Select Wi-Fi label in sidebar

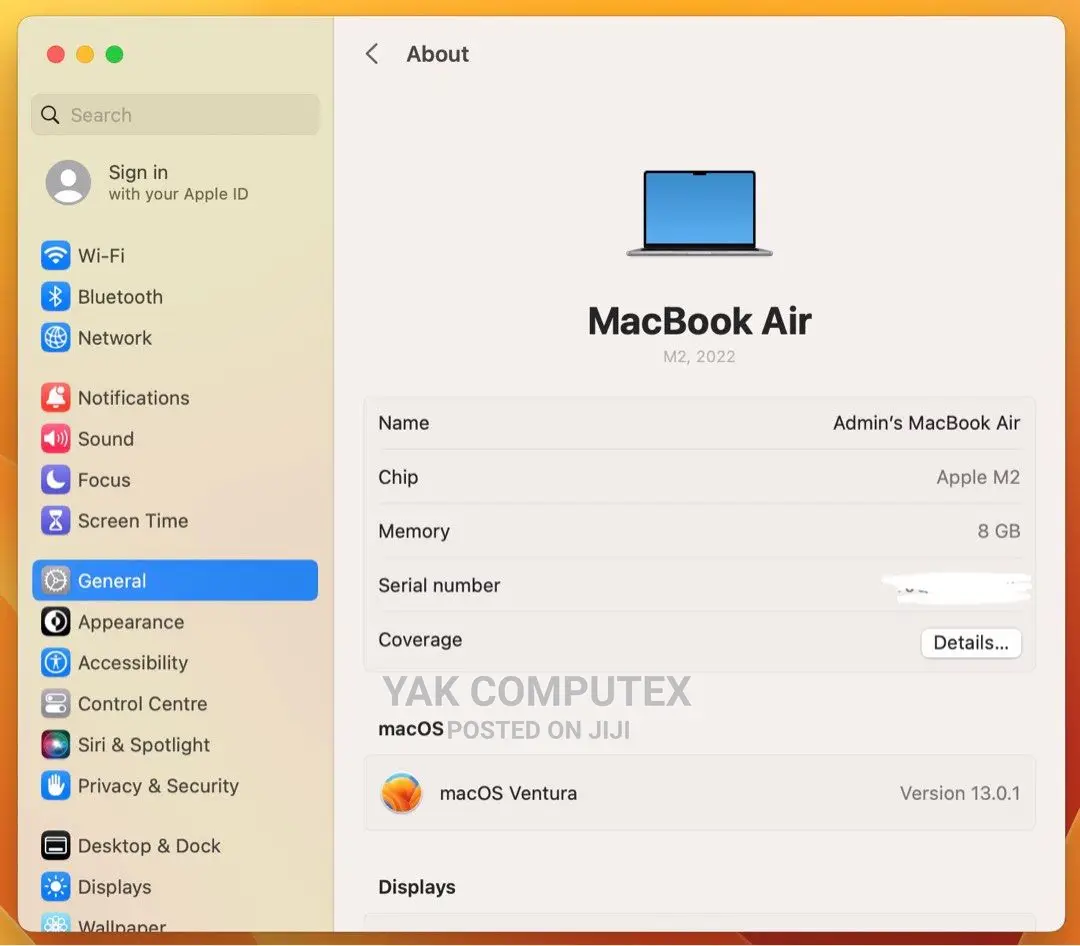101,256
